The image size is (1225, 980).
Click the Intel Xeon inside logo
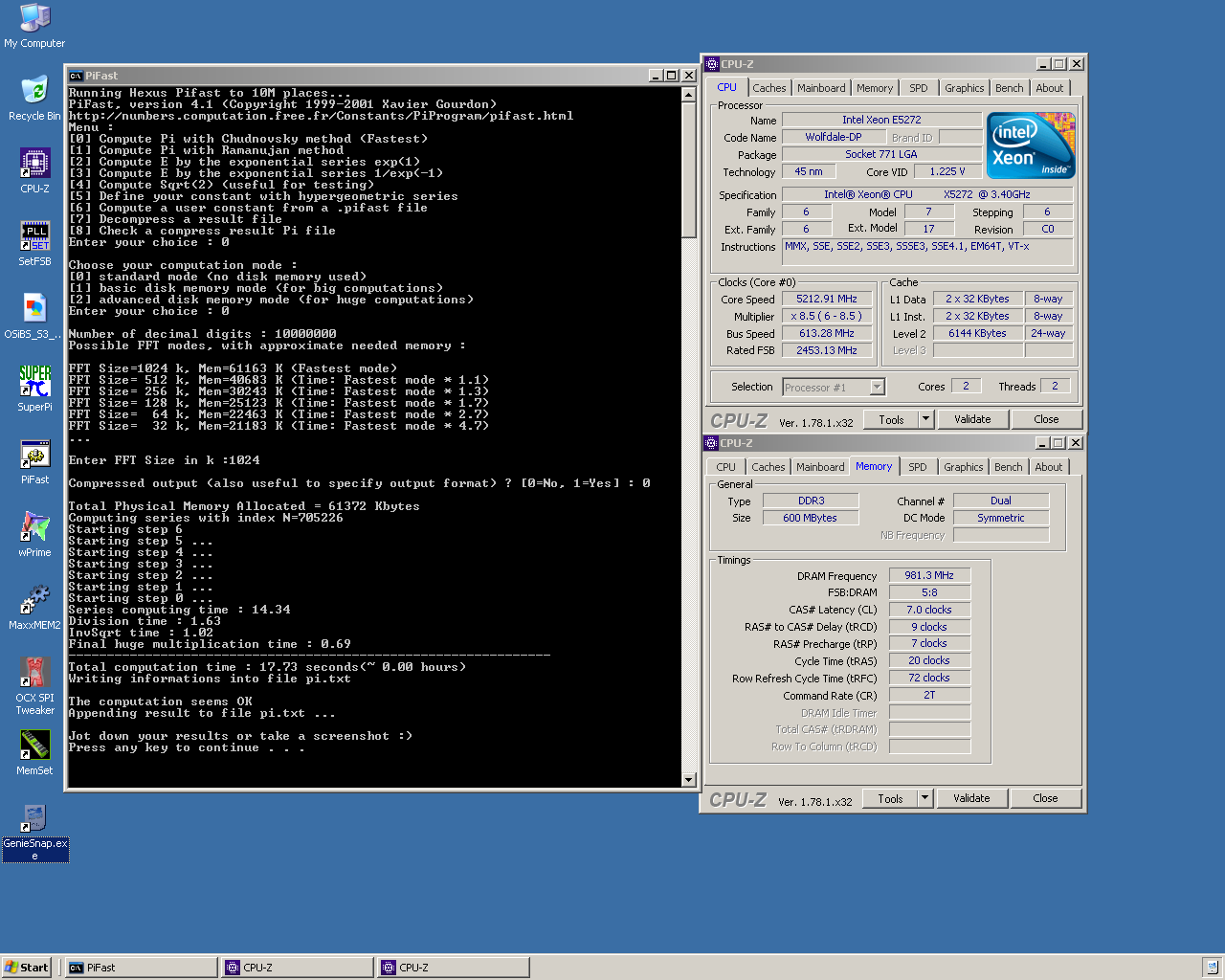tap(1031, 145)
